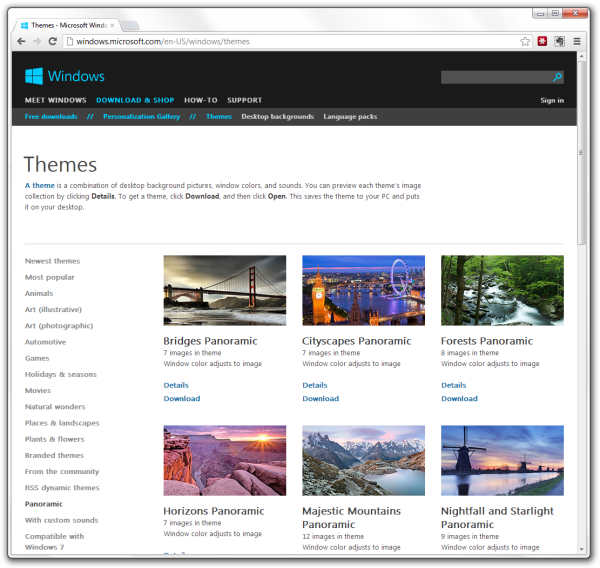Select Automotive category
This screenshot has height=568, width=600.
click(46, 342)
